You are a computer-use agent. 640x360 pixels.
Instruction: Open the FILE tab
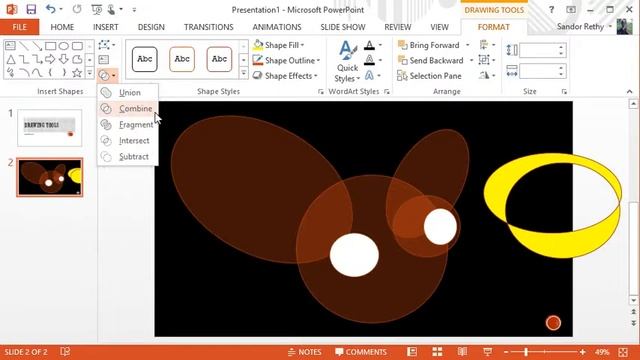[20, 27]
